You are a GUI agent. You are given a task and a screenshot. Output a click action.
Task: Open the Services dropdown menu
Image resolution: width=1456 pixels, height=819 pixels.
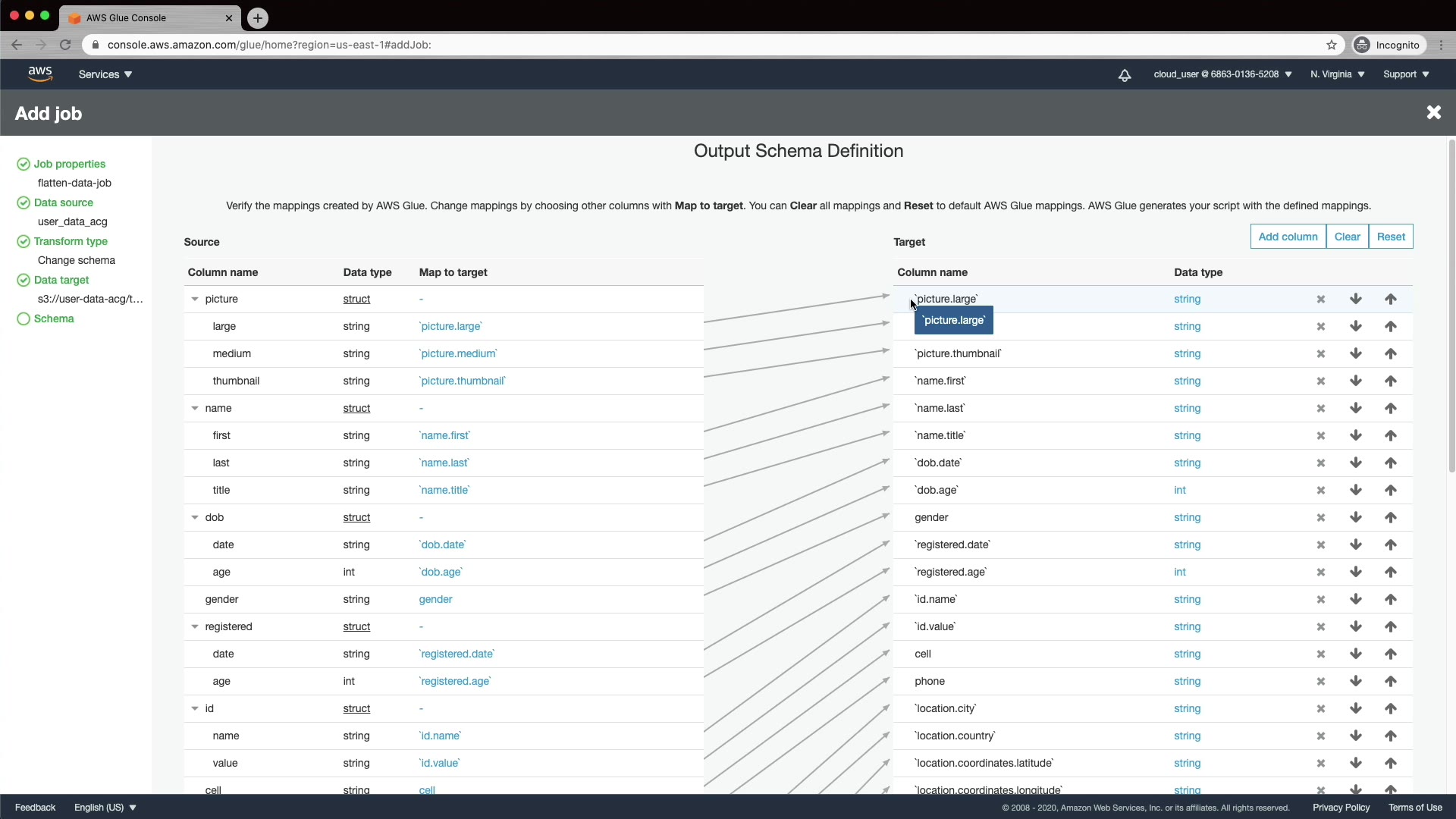click(x=105, y=74)
